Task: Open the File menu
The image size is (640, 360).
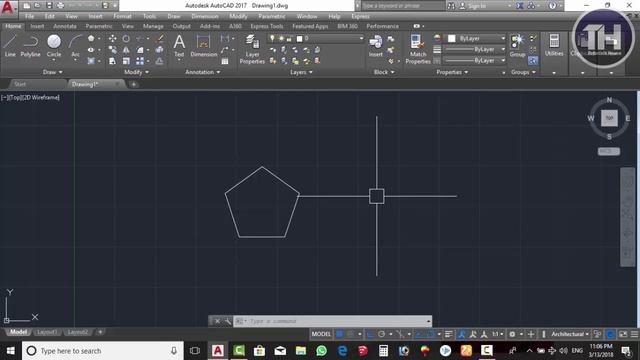Action: pos(29,16)
